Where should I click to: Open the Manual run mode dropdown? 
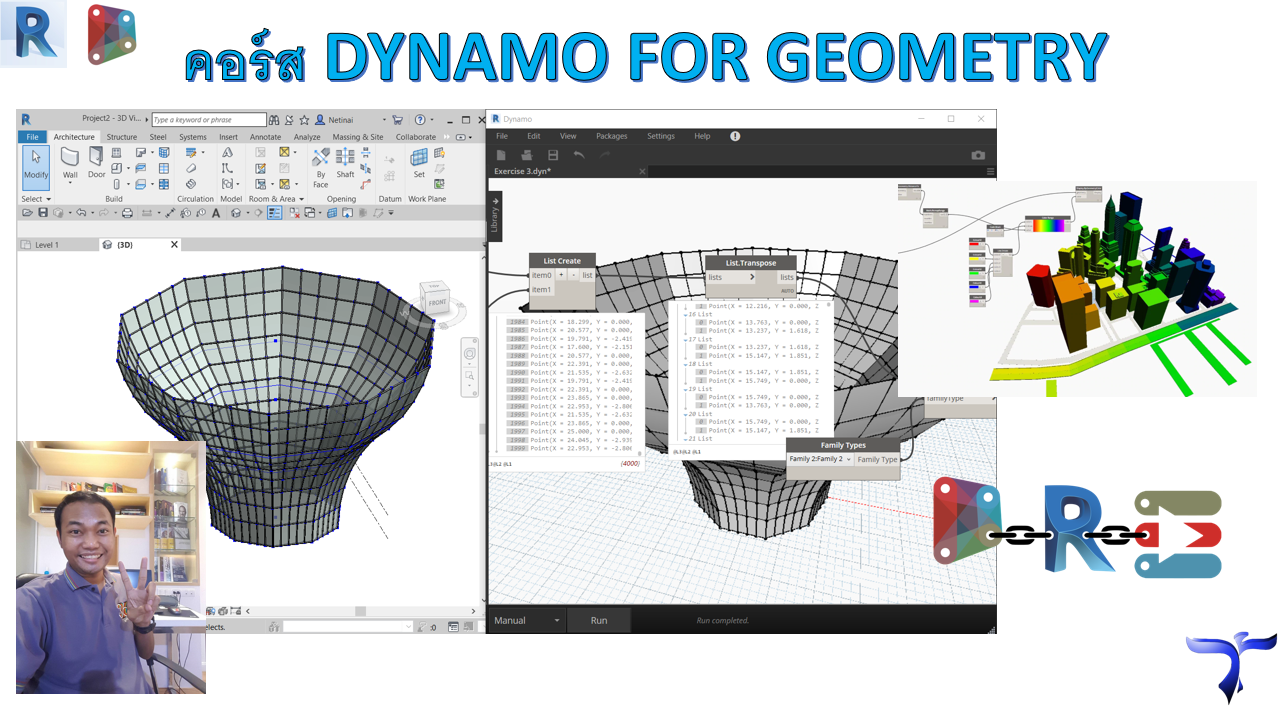click(526, 621)
